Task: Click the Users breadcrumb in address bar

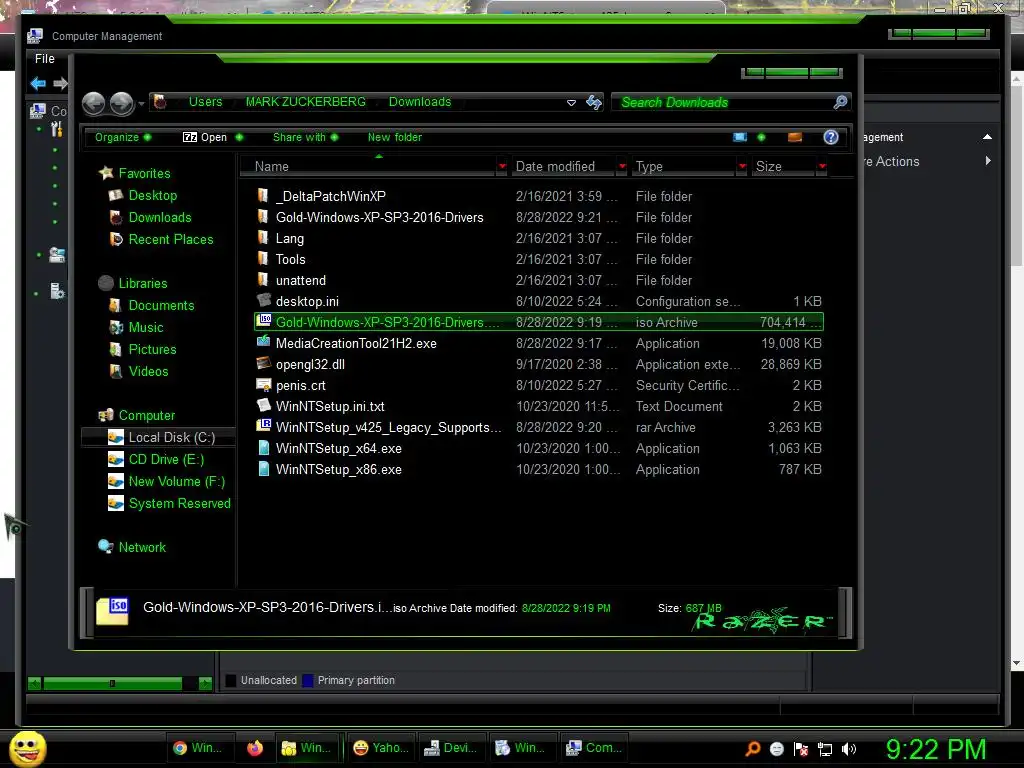Action: (x=205, y=102)
